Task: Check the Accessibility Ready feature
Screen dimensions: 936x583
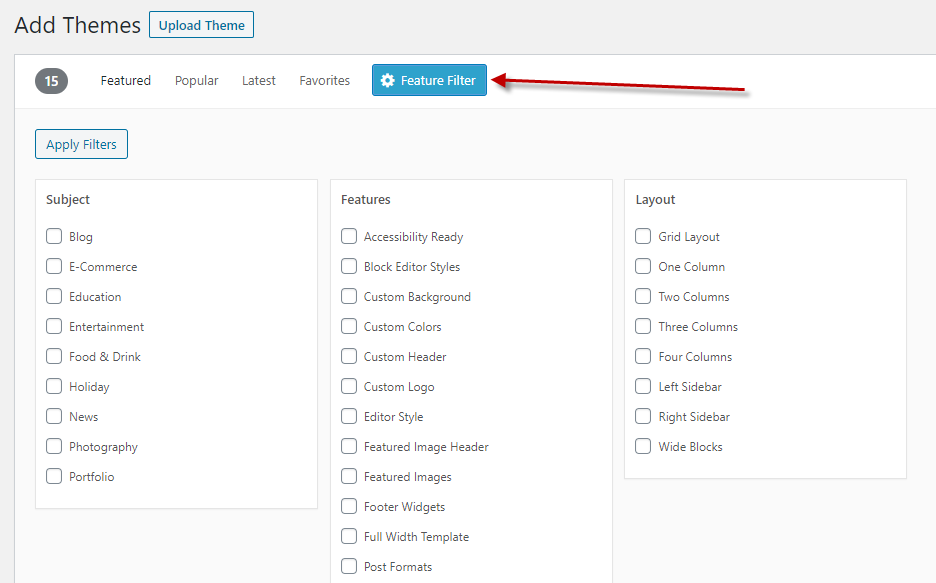Action: point(348,236)
